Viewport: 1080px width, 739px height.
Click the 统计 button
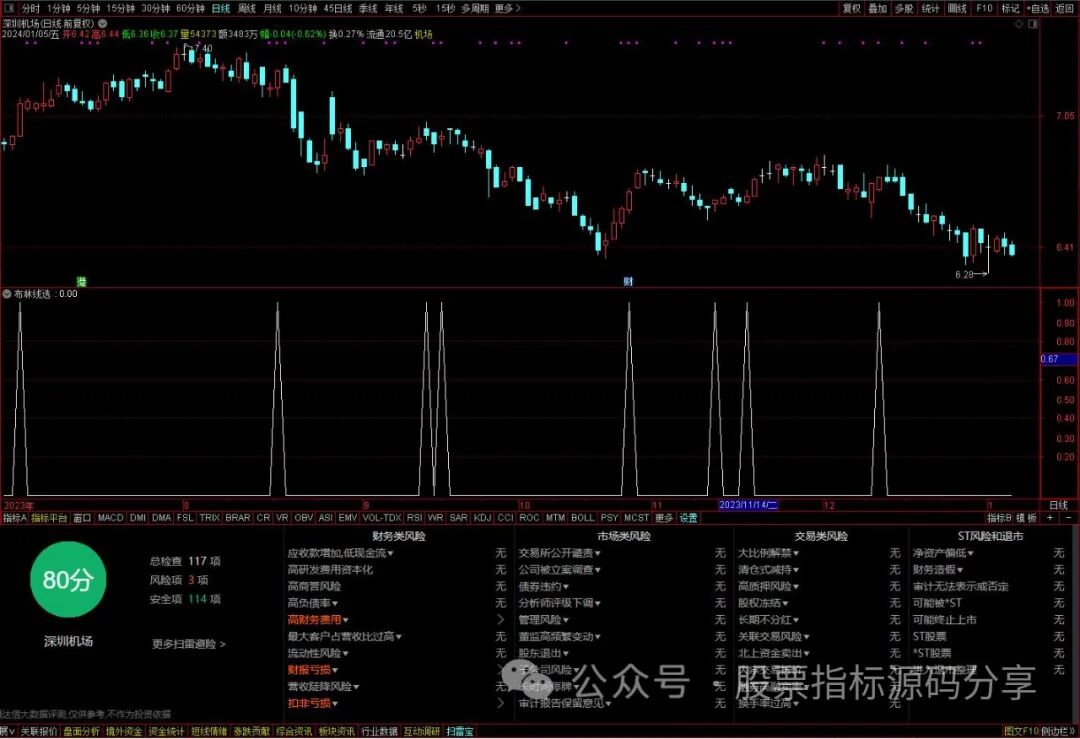coord(931,8)
